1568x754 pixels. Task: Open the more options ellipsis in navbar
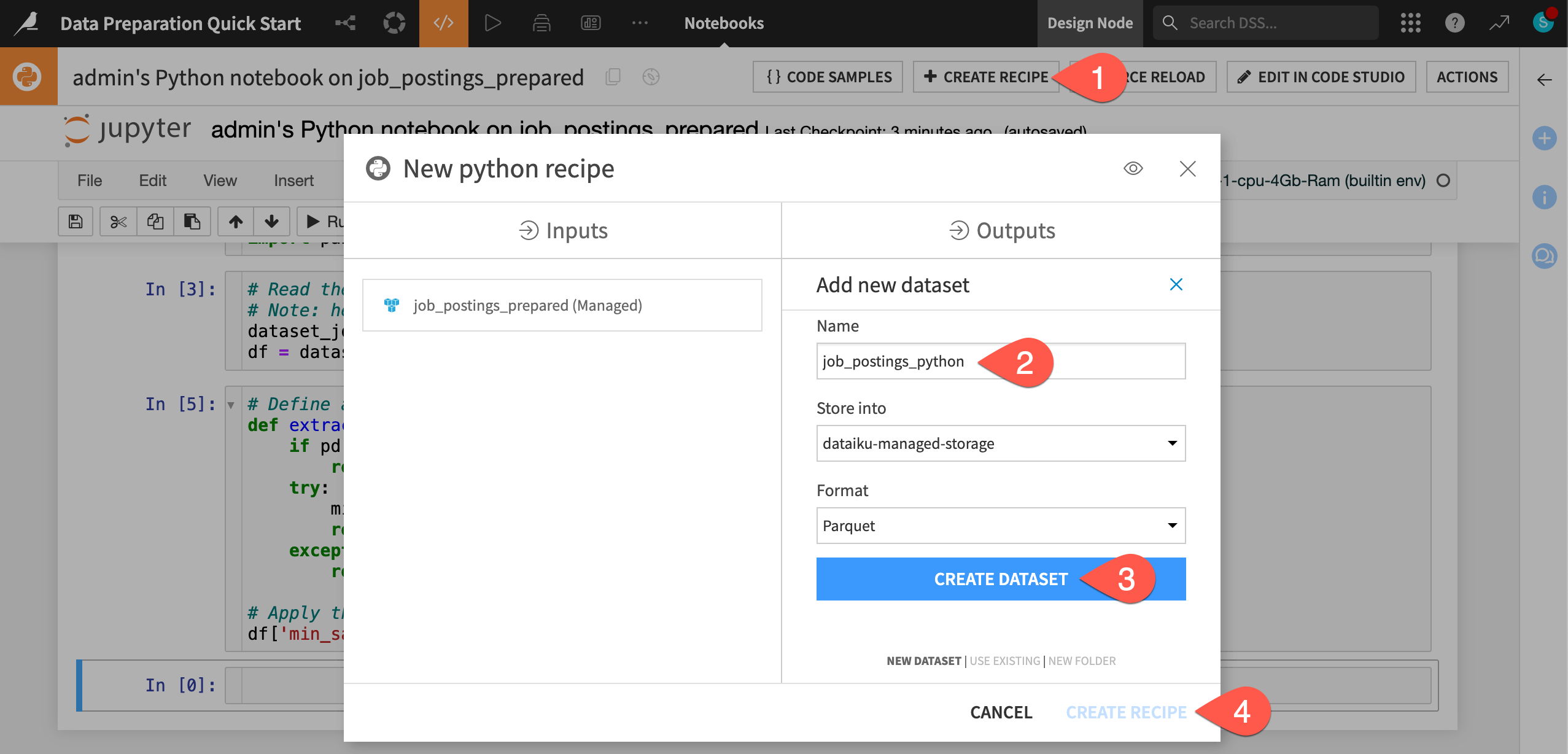click(640, 23)
